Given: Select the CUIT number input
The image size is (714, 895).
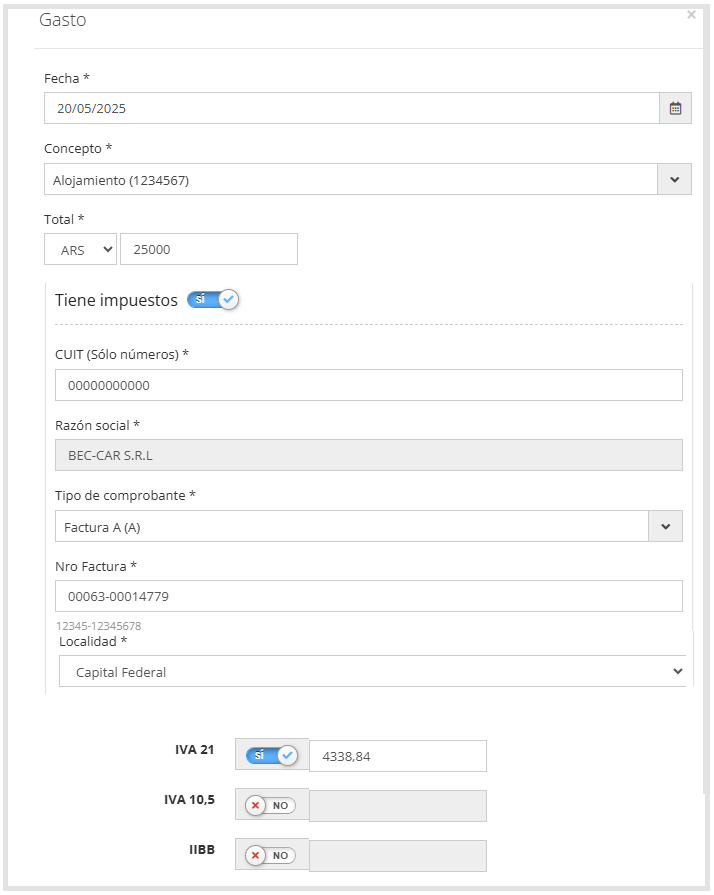Looking at the screenshot, I should click(x=369, y=385).
